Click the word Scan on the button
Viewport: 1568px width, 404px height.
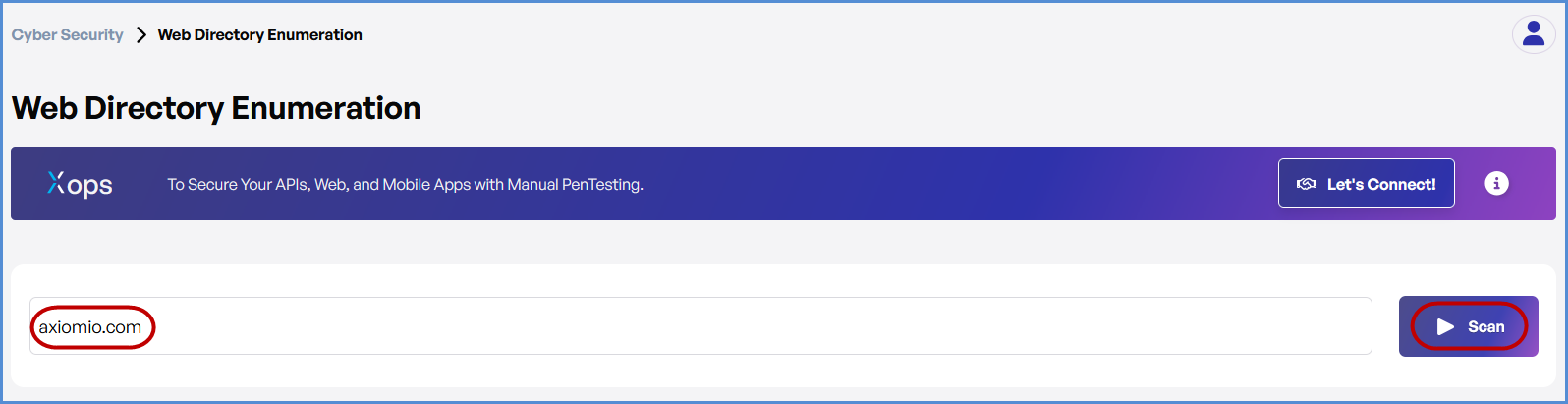tap(1485, 327)
